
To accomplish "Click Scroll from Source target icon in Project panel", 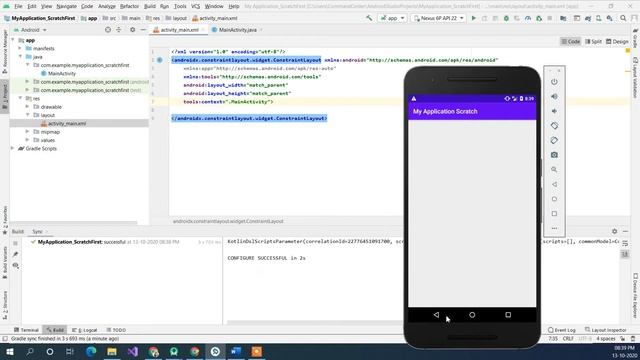I will [108, 30].
